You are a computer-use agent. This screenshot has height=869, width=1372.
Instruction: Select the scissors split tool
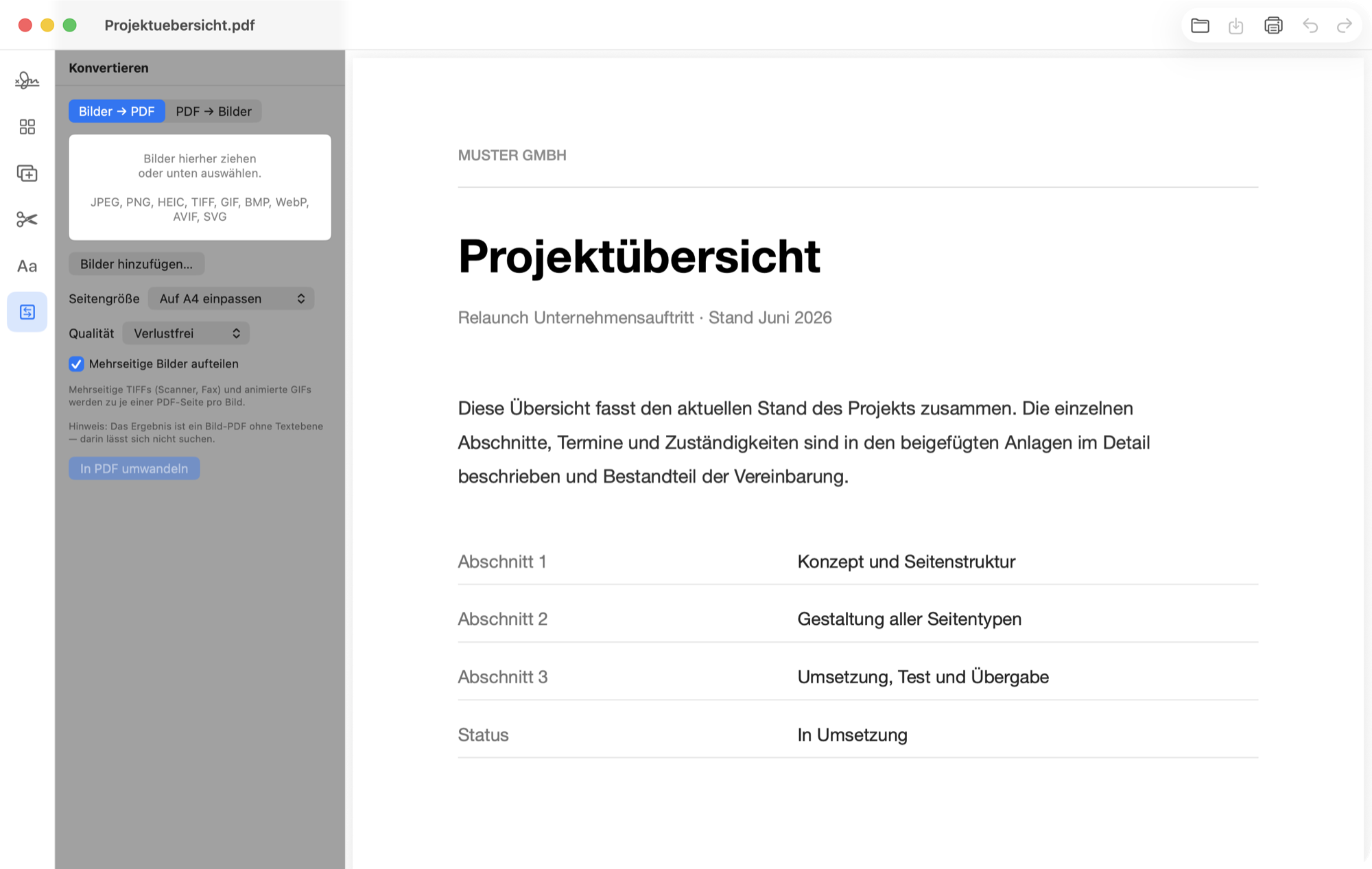coord(27,219)
